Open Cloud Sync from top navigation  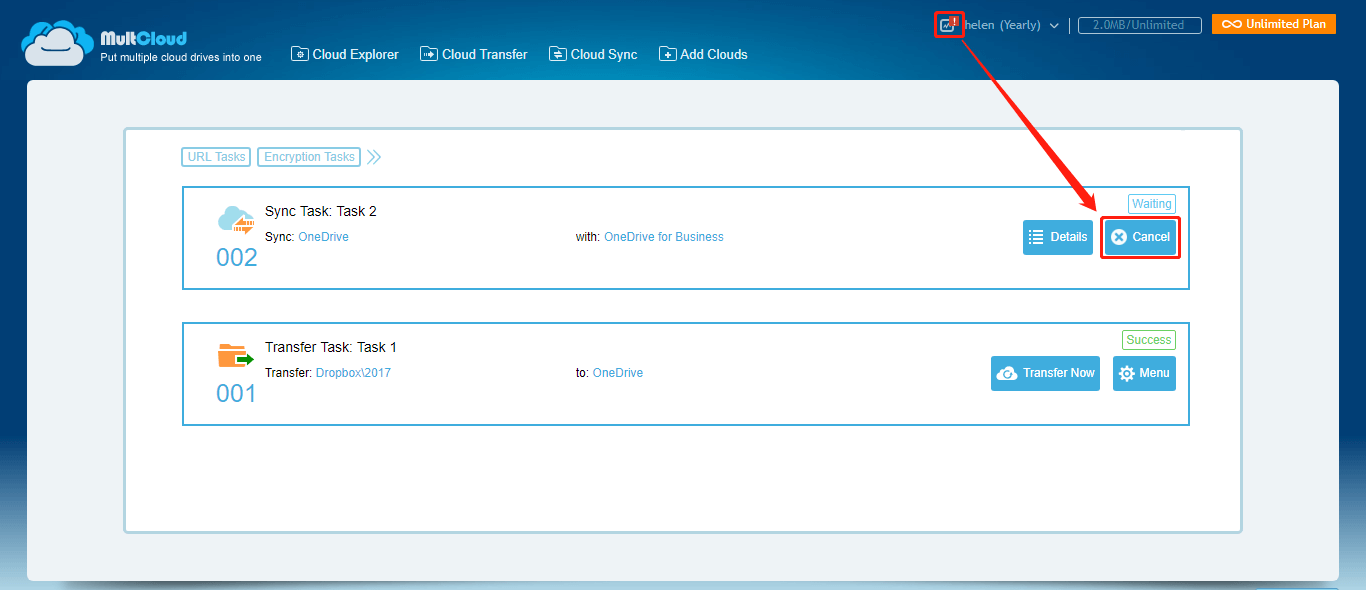593,54
